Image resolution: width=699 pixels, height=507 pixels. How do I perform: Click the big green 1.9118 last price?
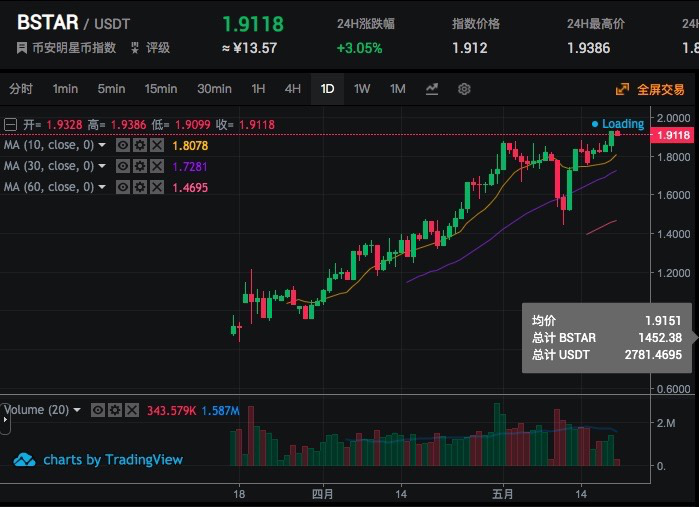coord(253,24)
